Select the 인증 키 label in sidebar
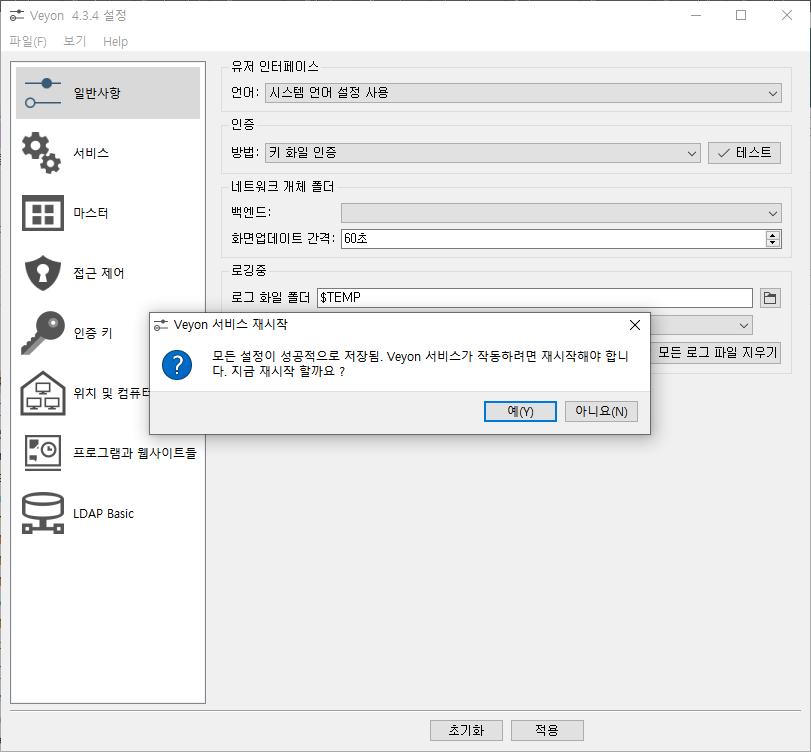 pyautogui.click(x=93, y=333)
